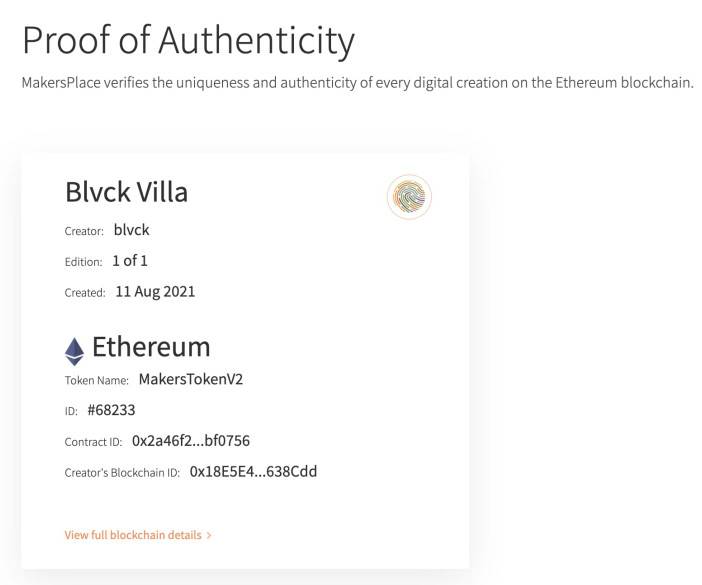702x585 pixels.
Task: Open the View full blockchain details link
Action: tap(133, 535)
